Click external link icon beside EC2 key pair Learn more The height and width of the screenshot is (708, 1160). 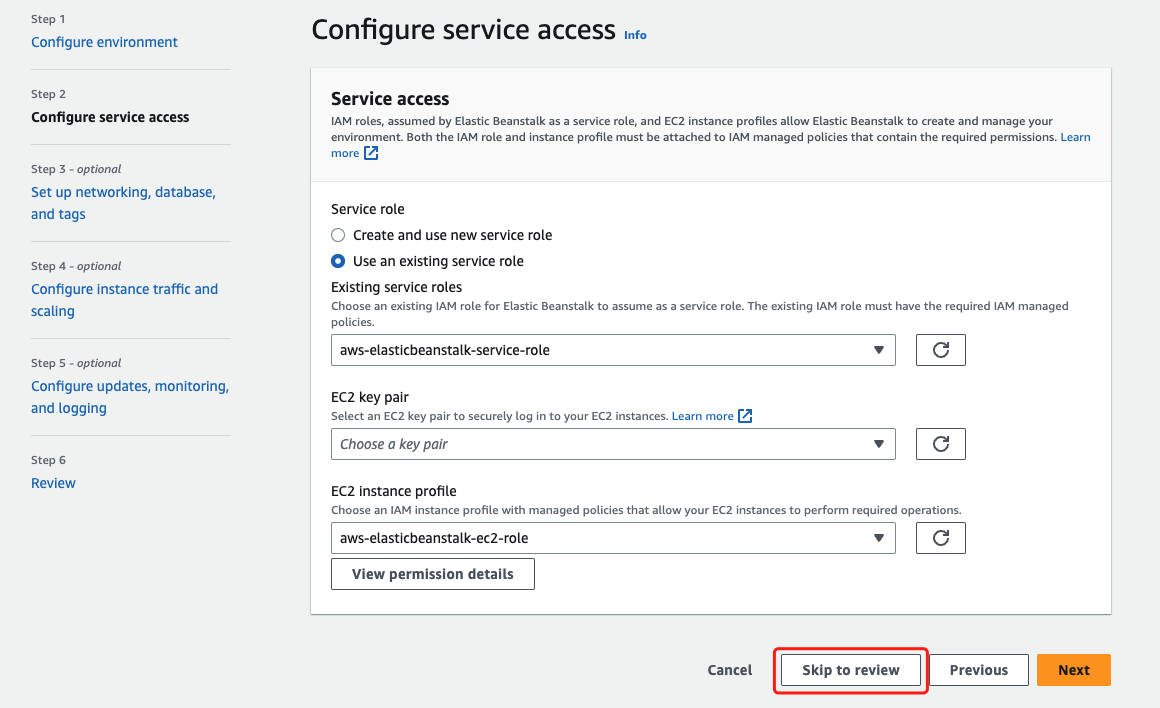coord(745,416)
